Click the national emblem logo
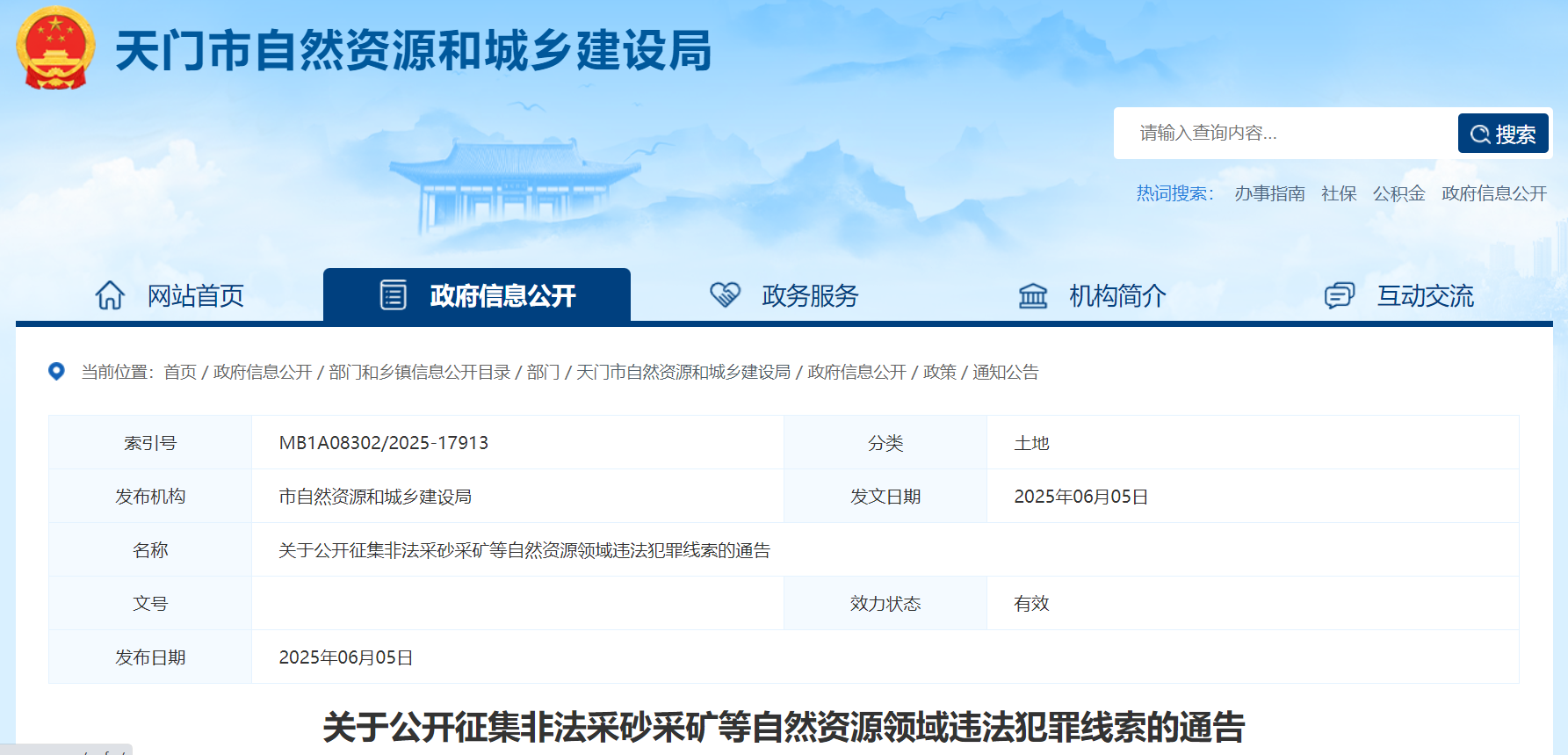The height and width of the screenshot is (755, 1568). click(x=55, y=49)
